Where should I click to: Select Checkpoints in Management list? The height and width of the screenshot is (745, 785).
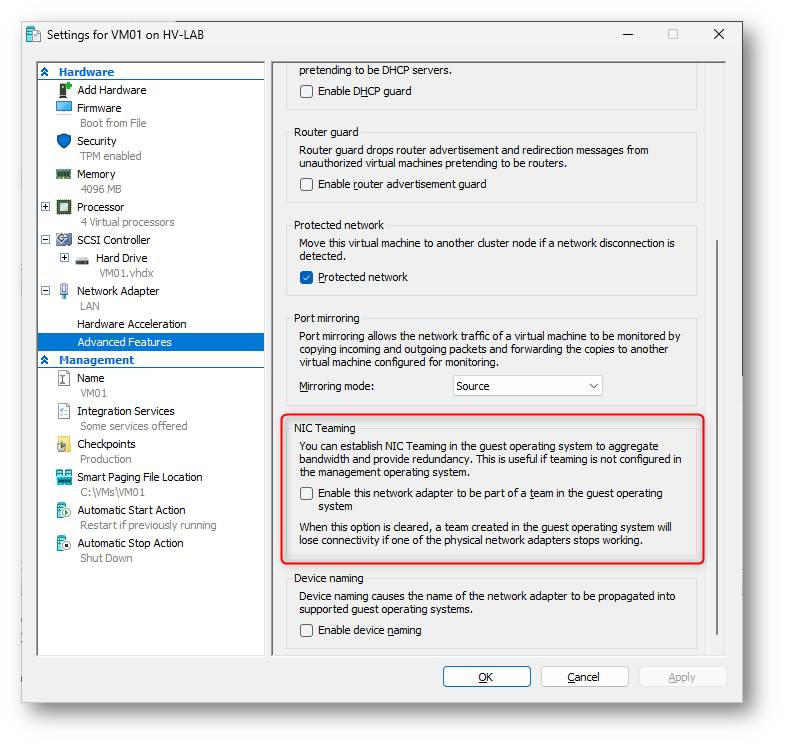[x=106, y=444]
